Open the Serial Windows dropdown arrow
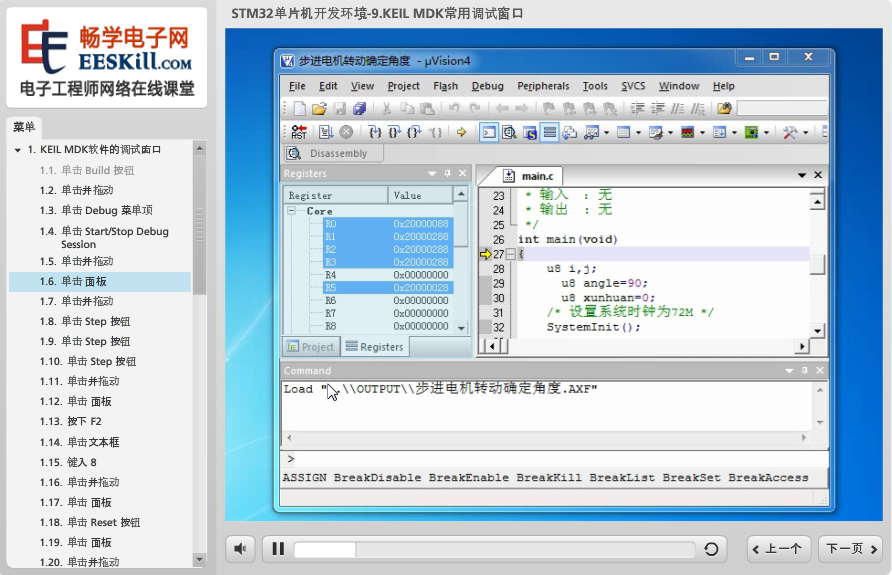This screenshot has width=892, height=575. tap(670, 133)
